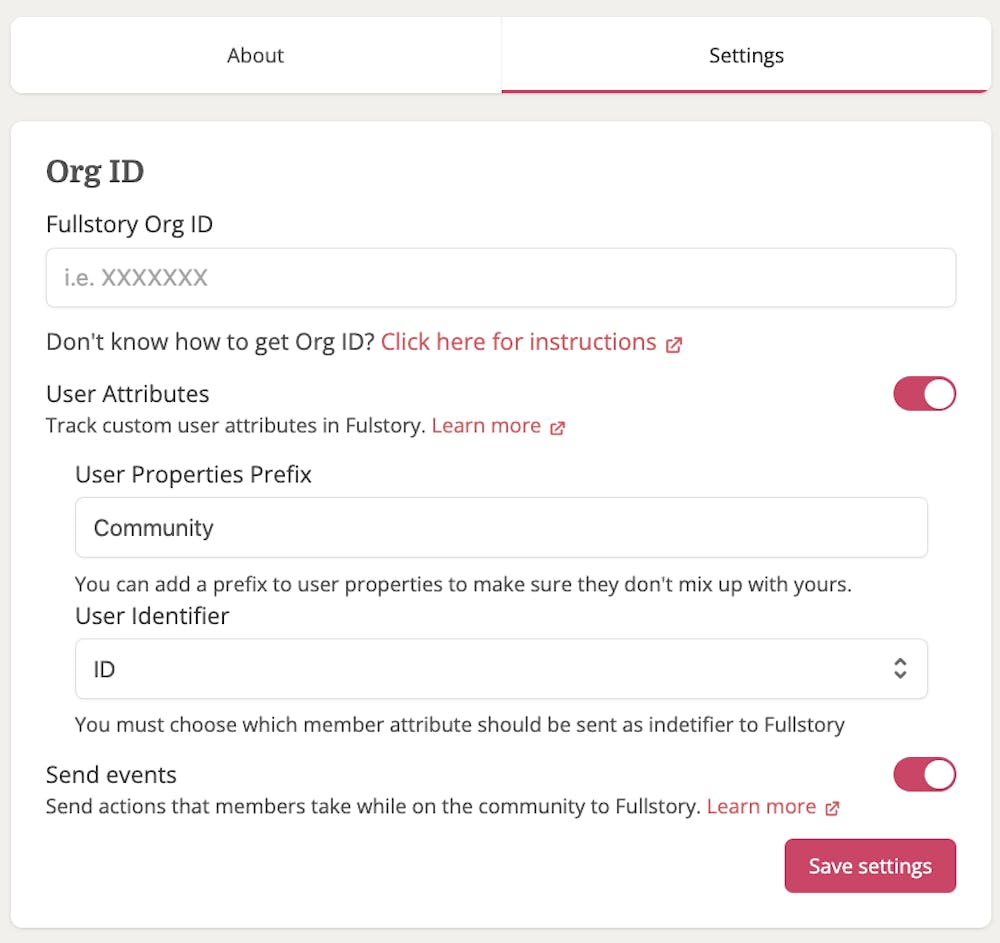1000x943 pixels.
Task: Focus the Fullstory Org ID input field
Action: coord(500,278)
